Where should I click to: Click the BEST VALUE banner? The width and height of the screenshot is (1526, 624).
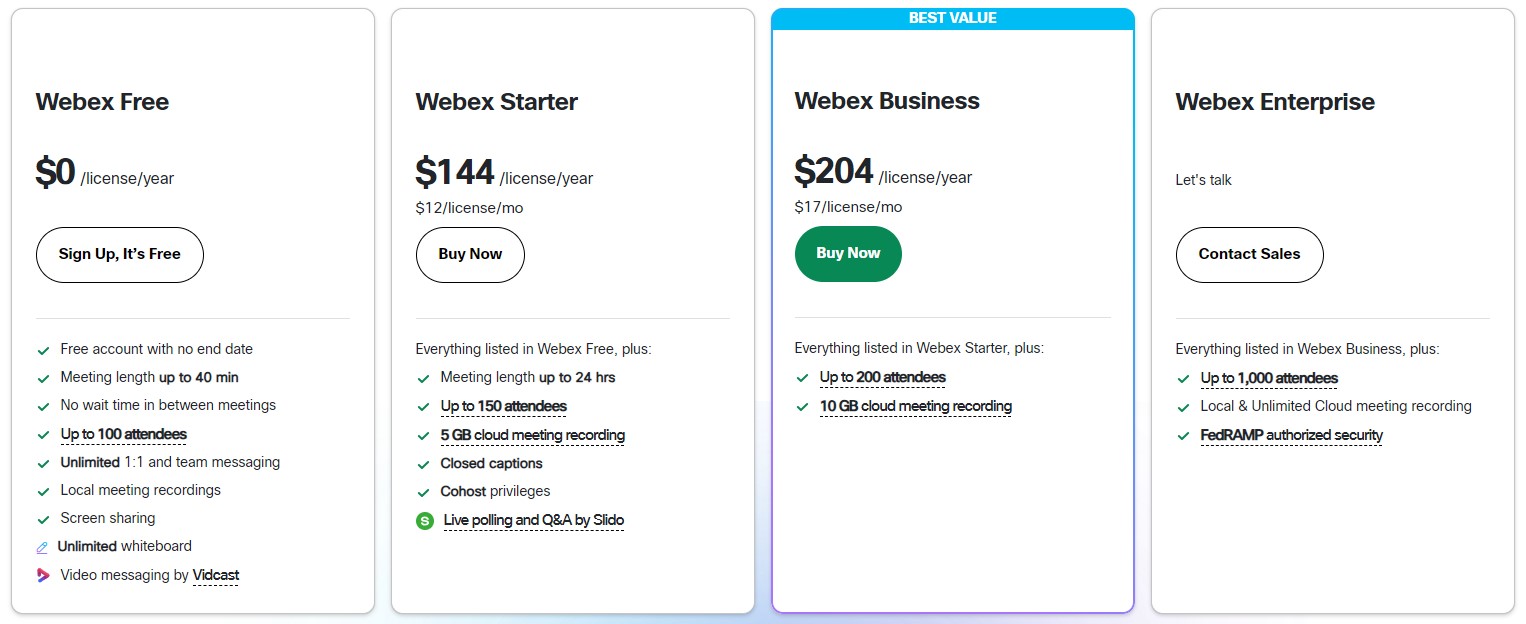tap(952, 18)
